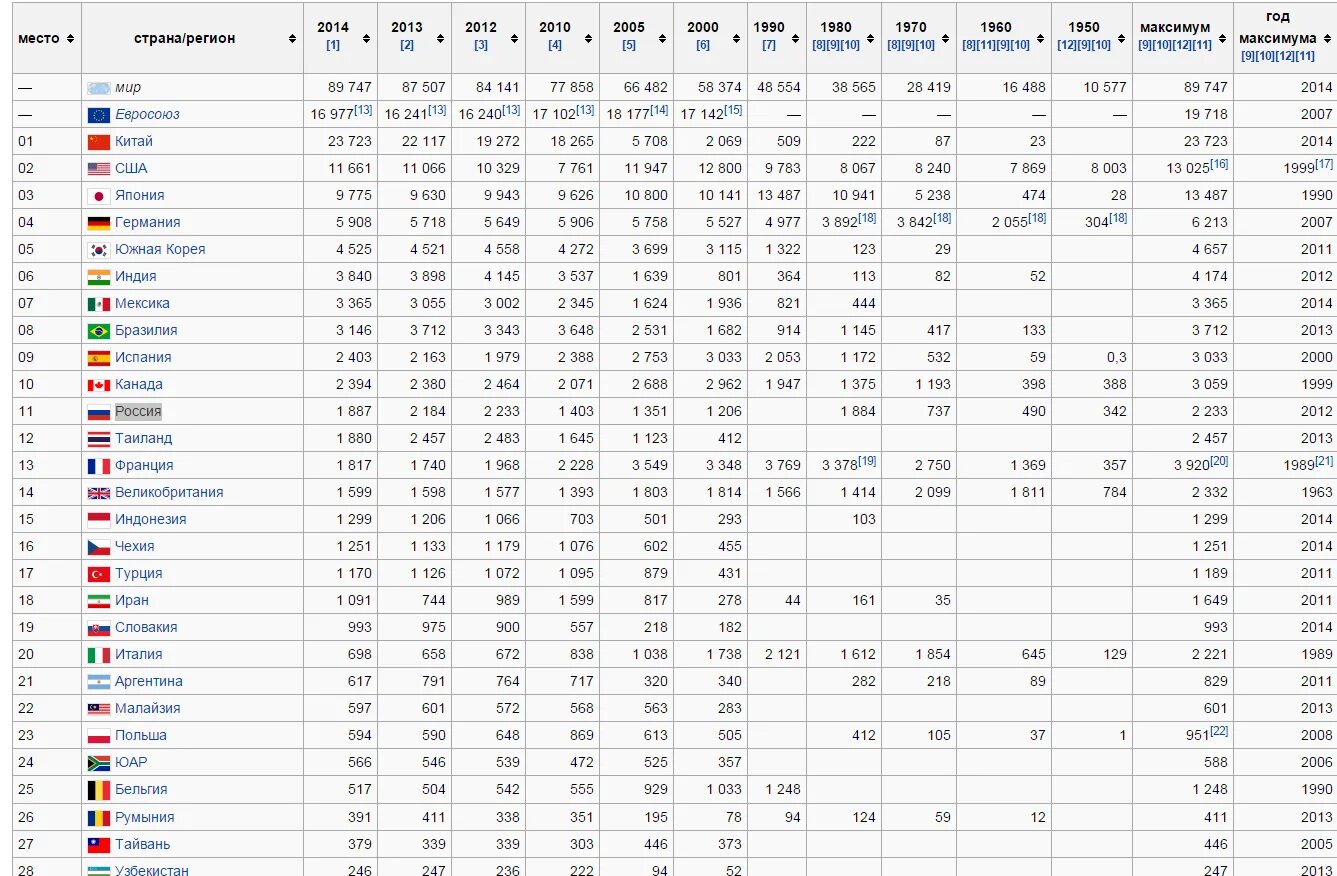
Task: Sort table by 2010 column arrows
Action: [588, 38]
